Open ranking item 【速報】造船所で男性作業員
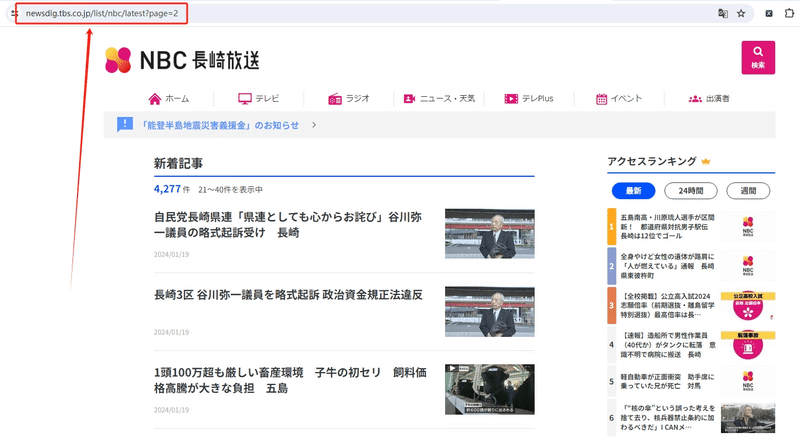Image resolution: width=800 pixels, height=437 pixels. [x=668, y=345]
